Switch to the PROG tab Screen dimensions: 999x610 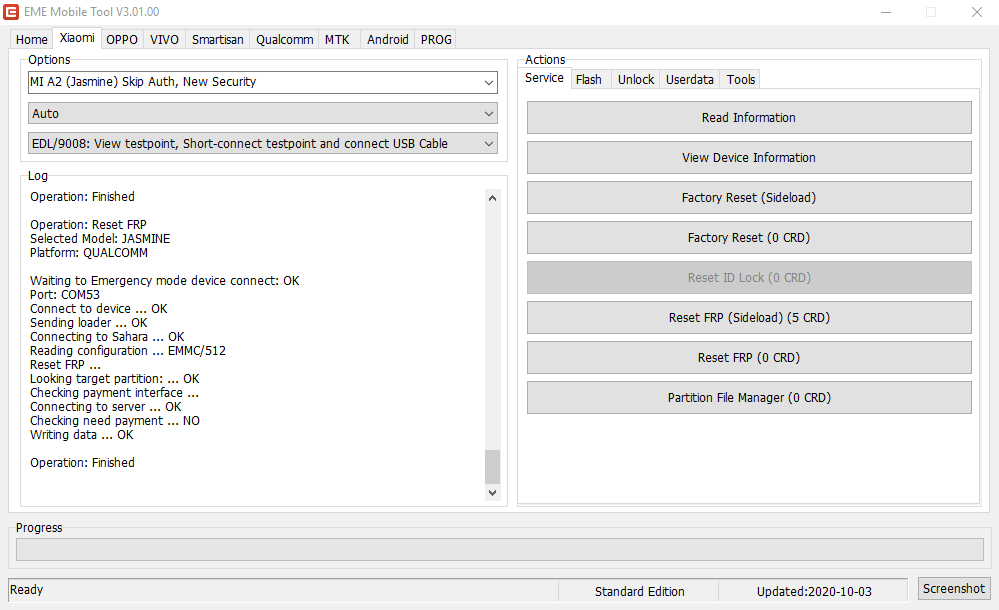pos(436,40)
